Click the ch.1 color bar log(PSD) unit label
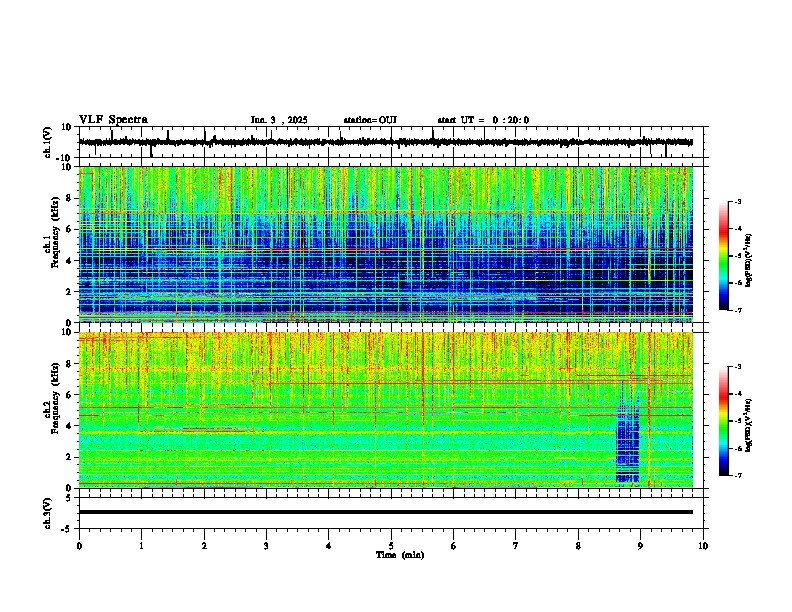The height and width of the screenshot is (612, 792). (x=749, y=261)
